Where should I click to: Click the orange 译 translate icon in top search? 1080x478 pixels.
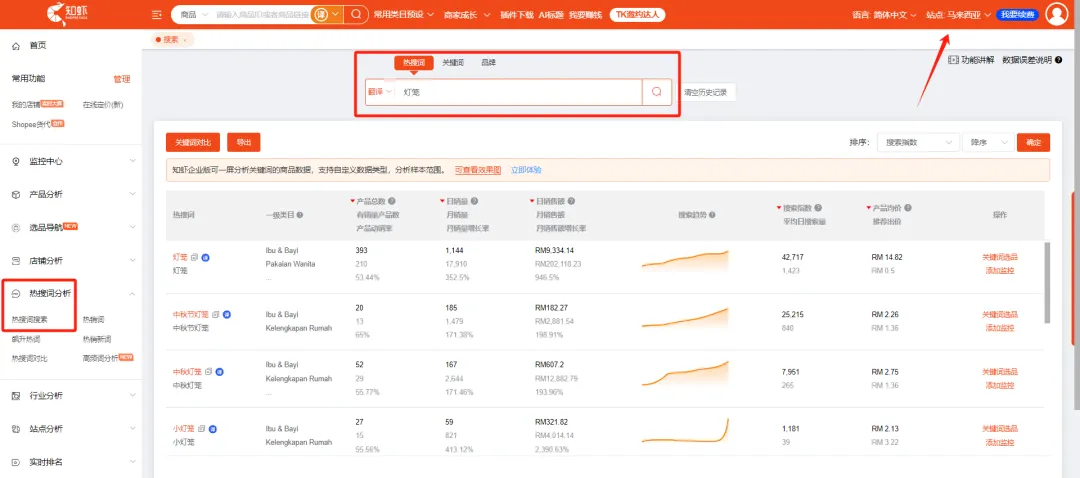tap(320, 14)
